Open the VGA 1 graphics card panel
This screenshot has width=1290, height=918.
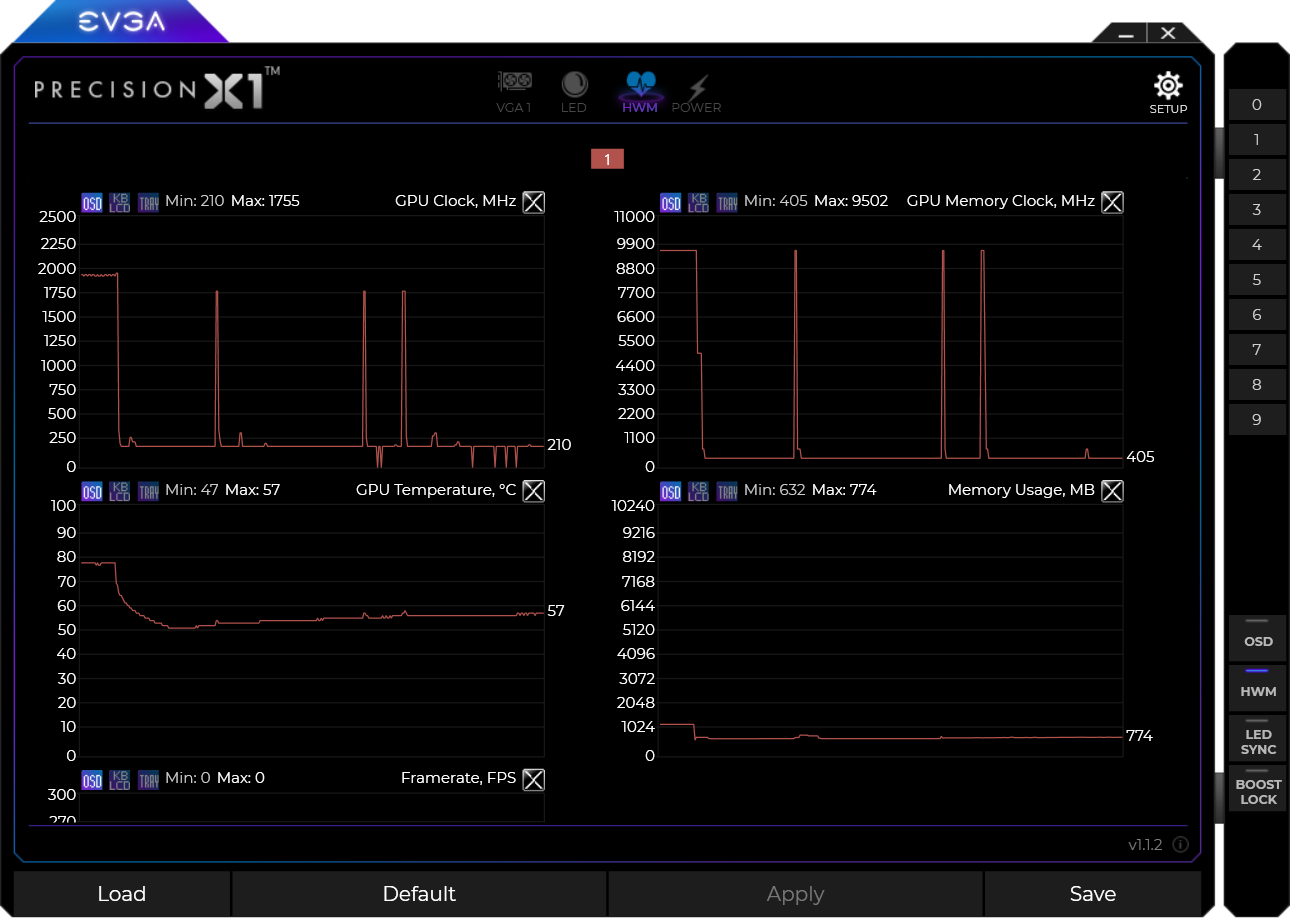point(514,91)
